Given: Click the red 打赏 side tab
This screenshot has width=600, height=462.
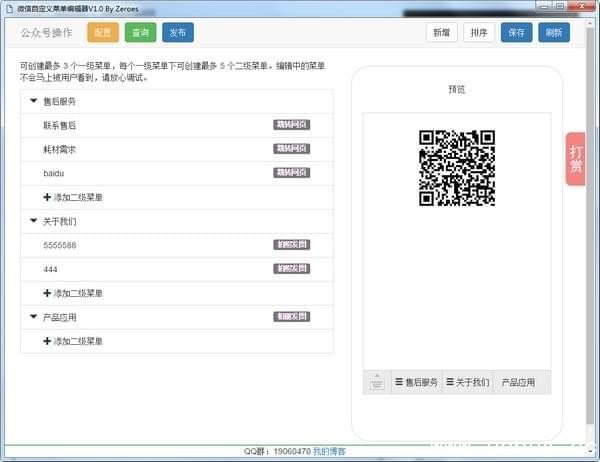Looking at the screenshot, I should [x=576, y=159].
